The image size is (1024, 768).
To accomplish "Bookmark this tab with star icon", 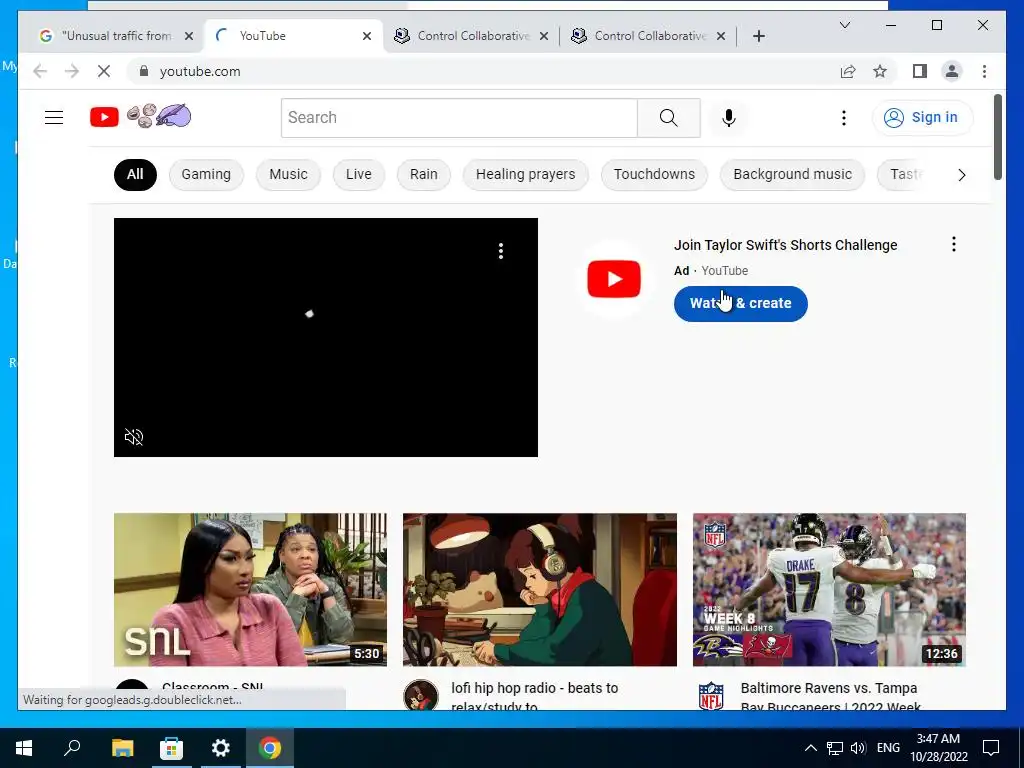I will pos(880,71).
